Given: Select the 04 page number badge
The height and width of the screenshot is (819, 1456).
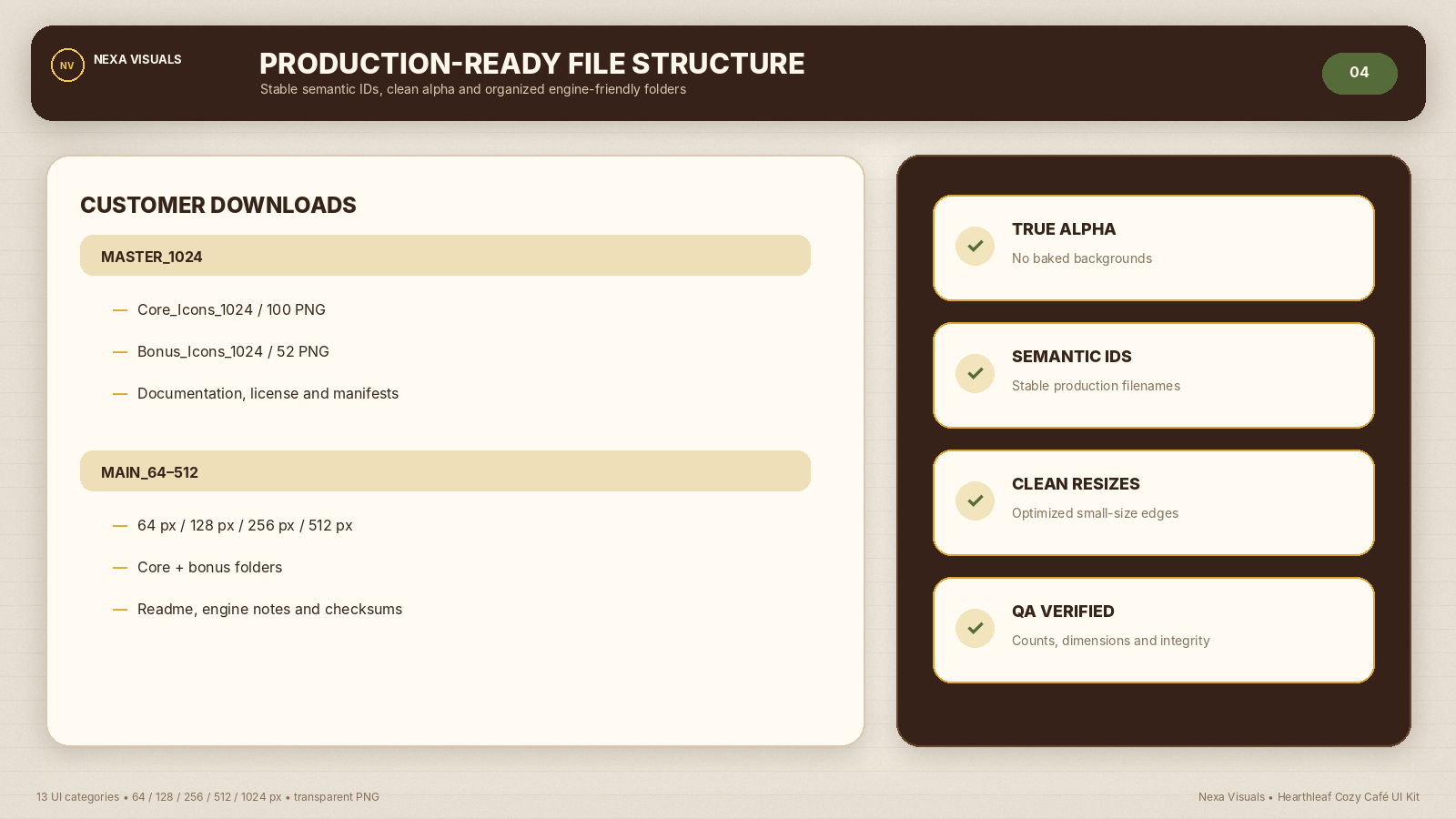Looking at the screenshot, I should 1360,73.
